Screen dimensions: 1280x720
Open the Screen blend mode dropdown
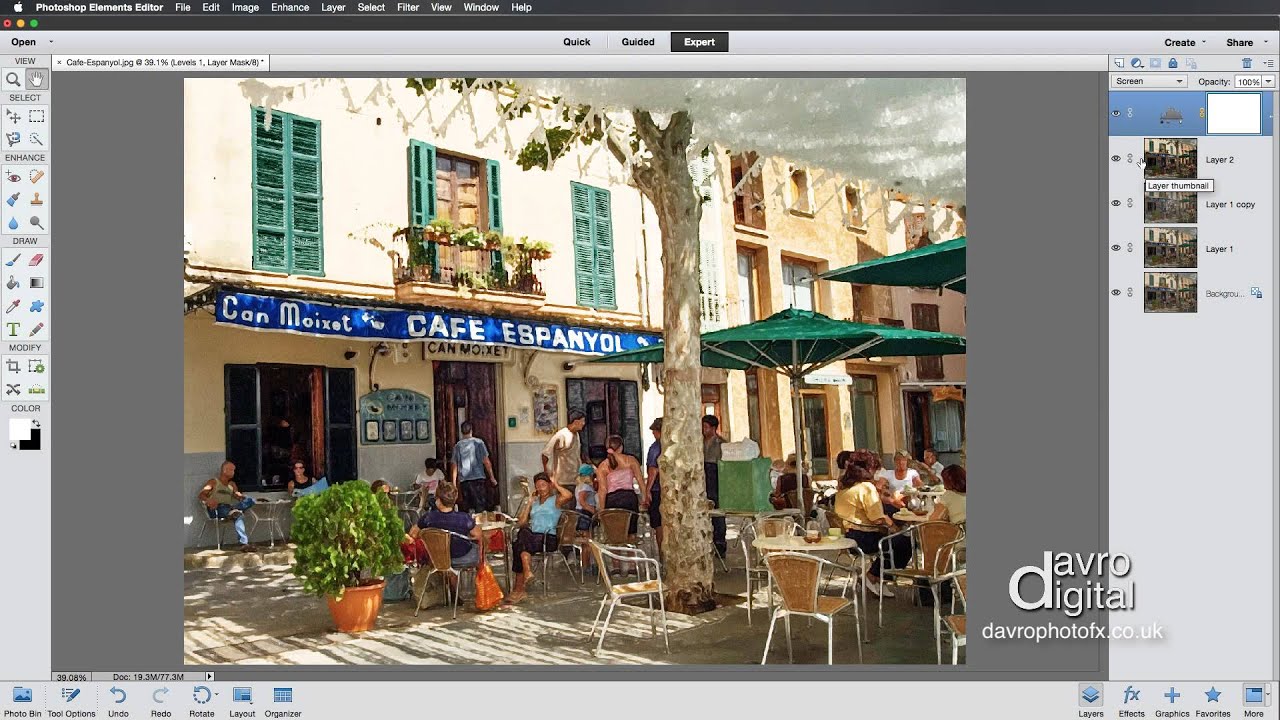point(1149,81)
